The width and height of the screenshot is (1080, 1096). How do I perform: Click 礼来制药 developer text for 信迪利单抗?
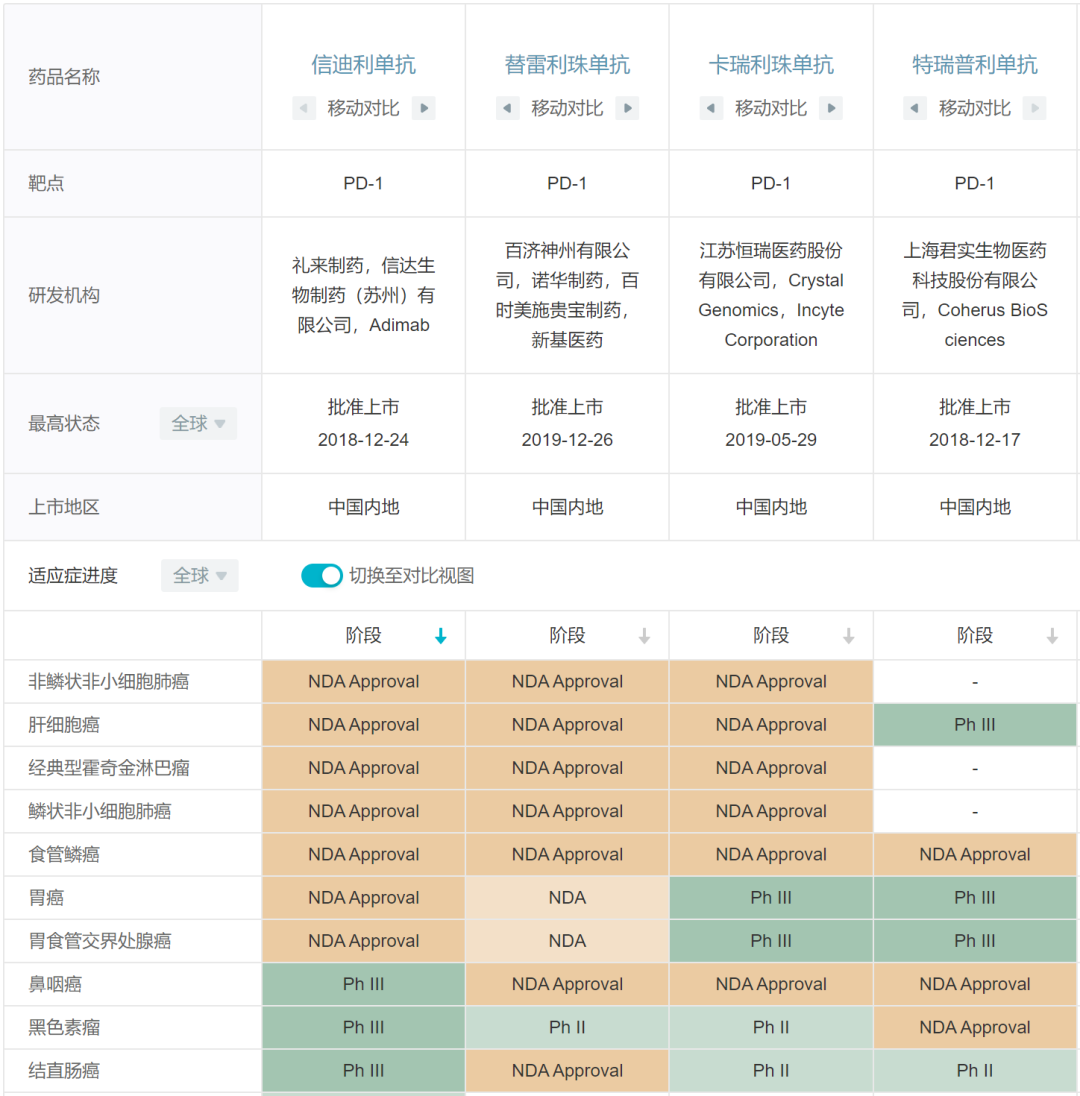(327, 266)
